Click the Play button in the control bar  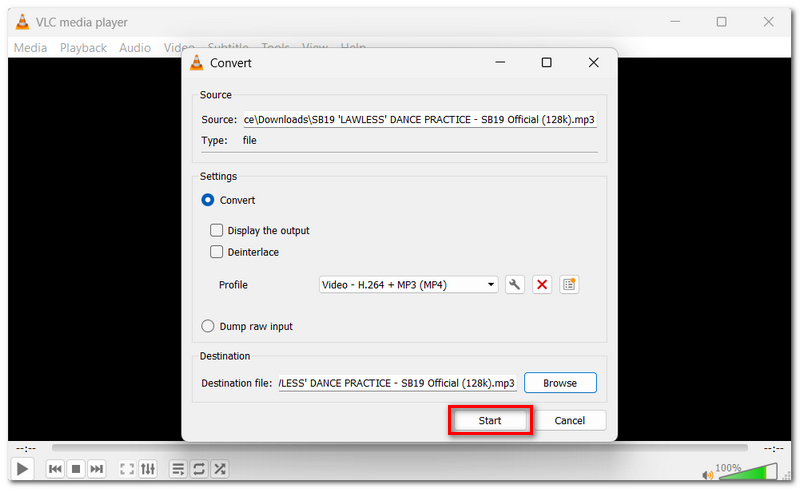(x=22, y=469)
